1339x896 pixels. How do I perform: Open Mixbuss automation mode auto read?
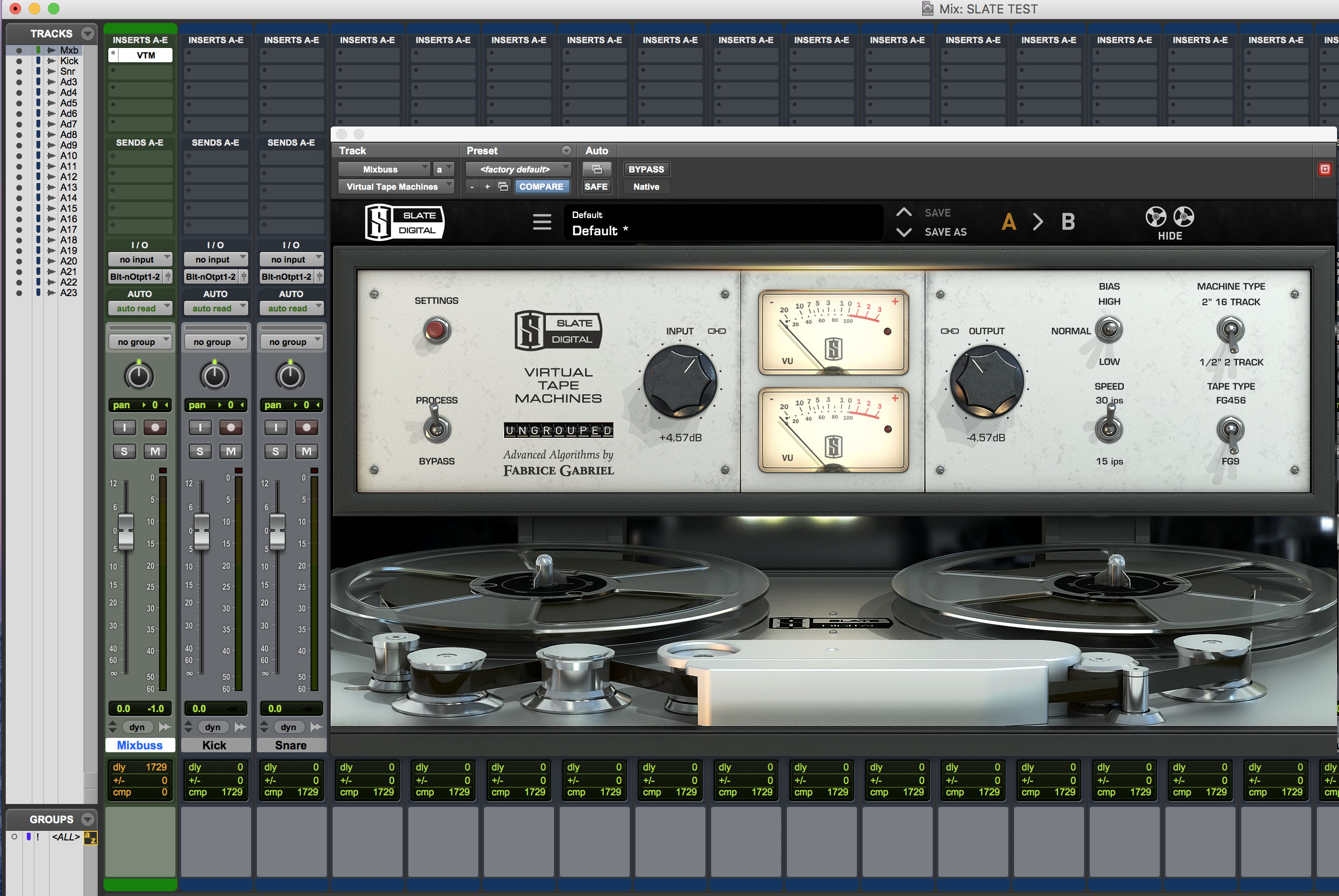point(140,308)
